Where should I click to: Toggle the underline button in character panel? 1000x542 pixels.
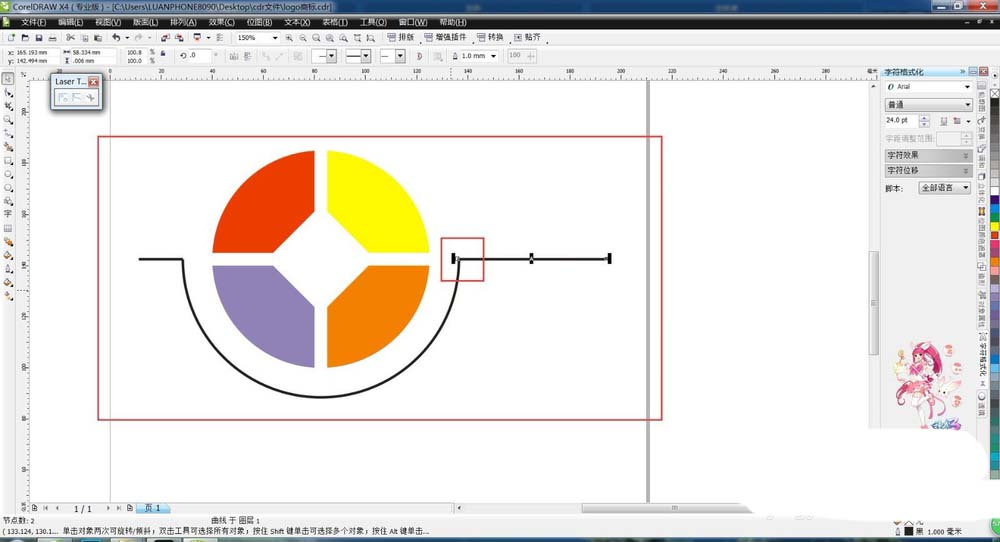[942, 120]
